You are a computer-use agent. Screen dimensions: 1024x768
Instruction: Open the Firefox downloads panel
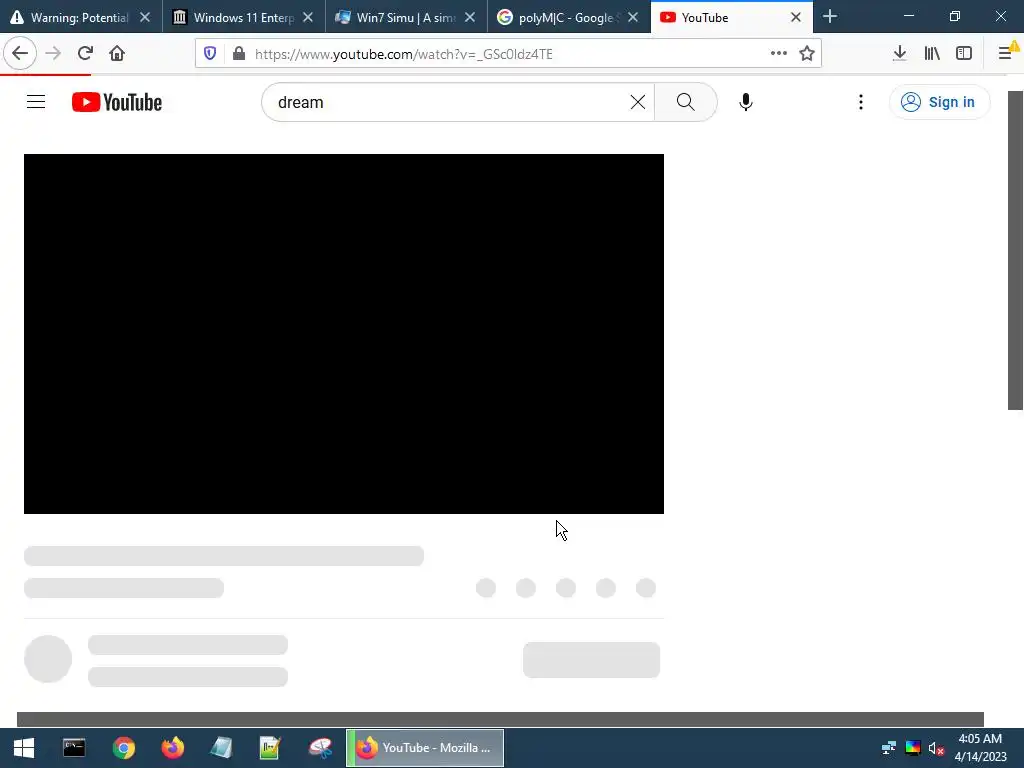tap(900, 53)
